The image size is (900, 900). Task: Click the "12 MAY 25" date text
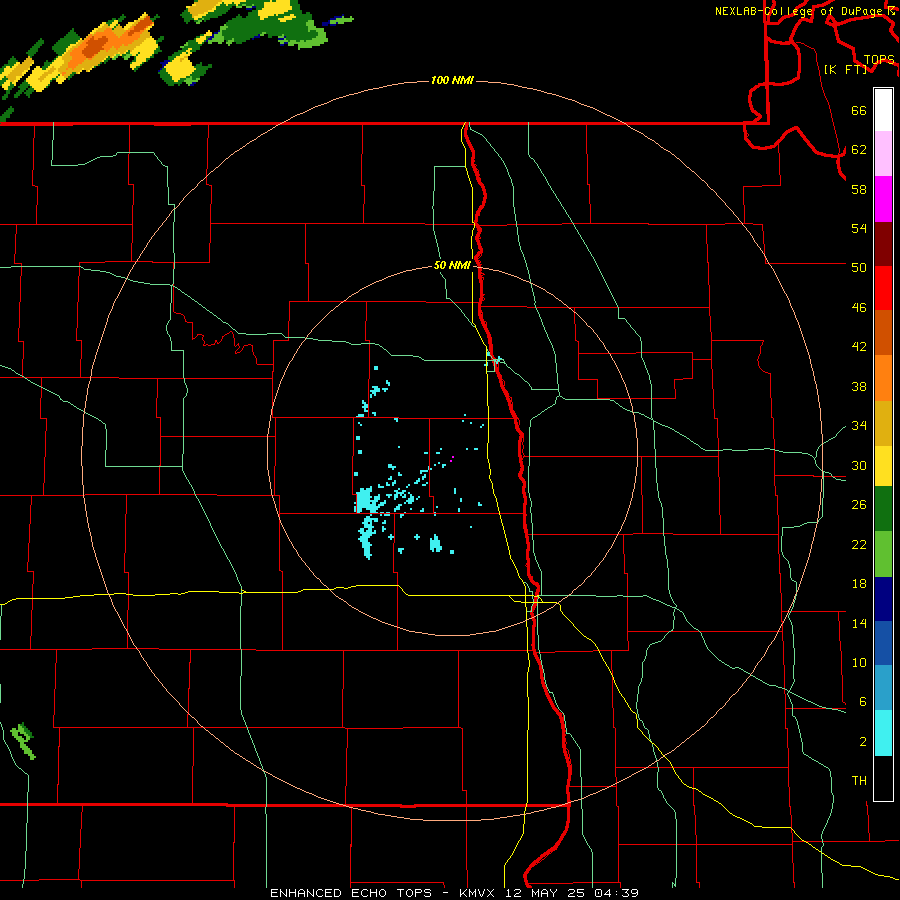pos(545,893)
